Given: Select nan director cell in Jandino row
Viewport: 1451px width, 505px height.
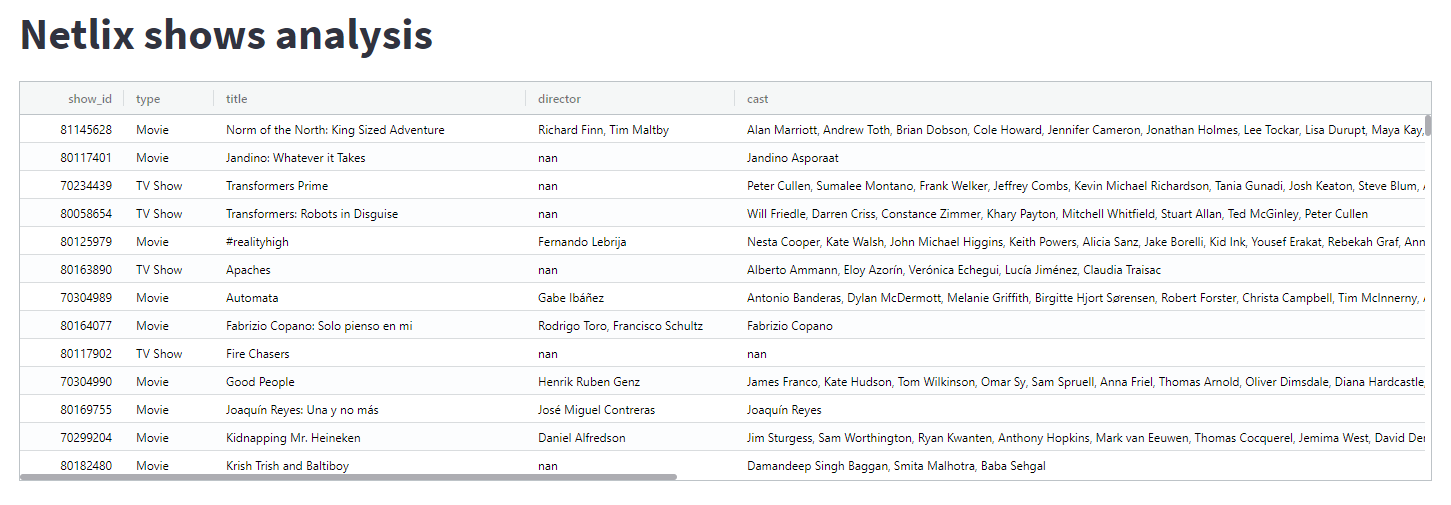Looking at the screenshot, I should pos(630,158).
